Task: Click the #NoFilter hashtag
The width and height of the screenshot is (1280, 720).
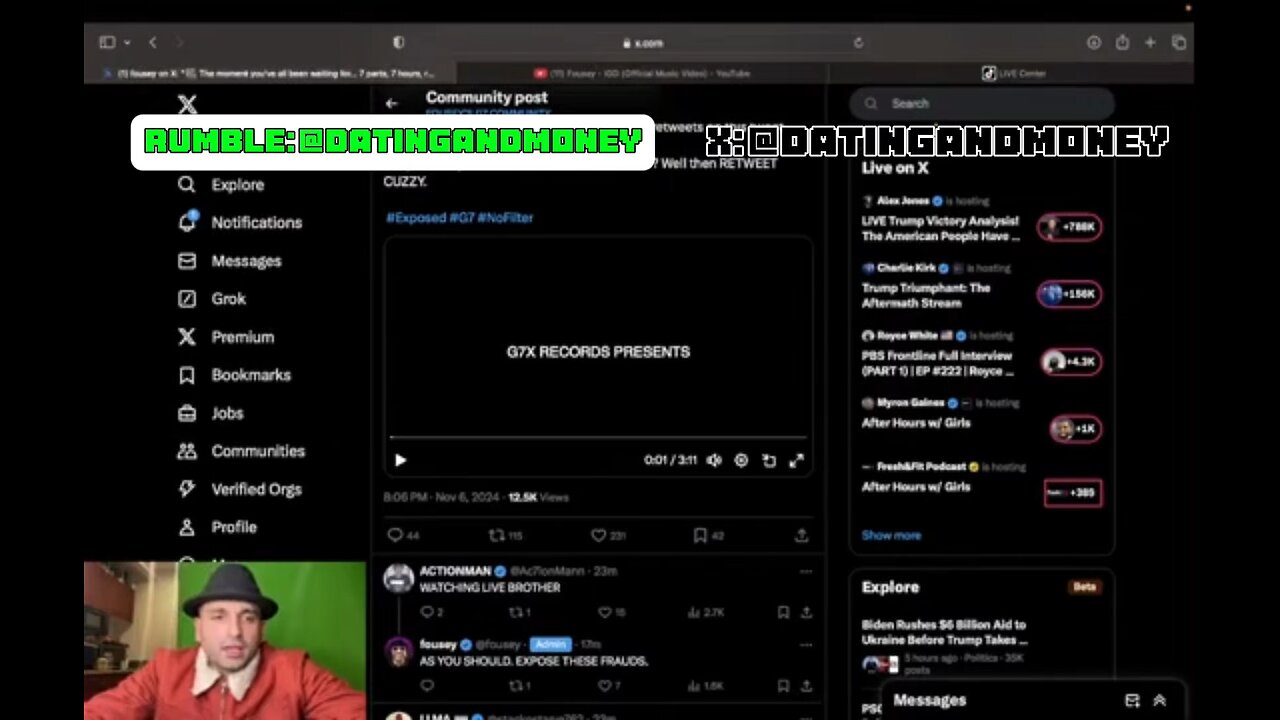Action: point(505,217)
